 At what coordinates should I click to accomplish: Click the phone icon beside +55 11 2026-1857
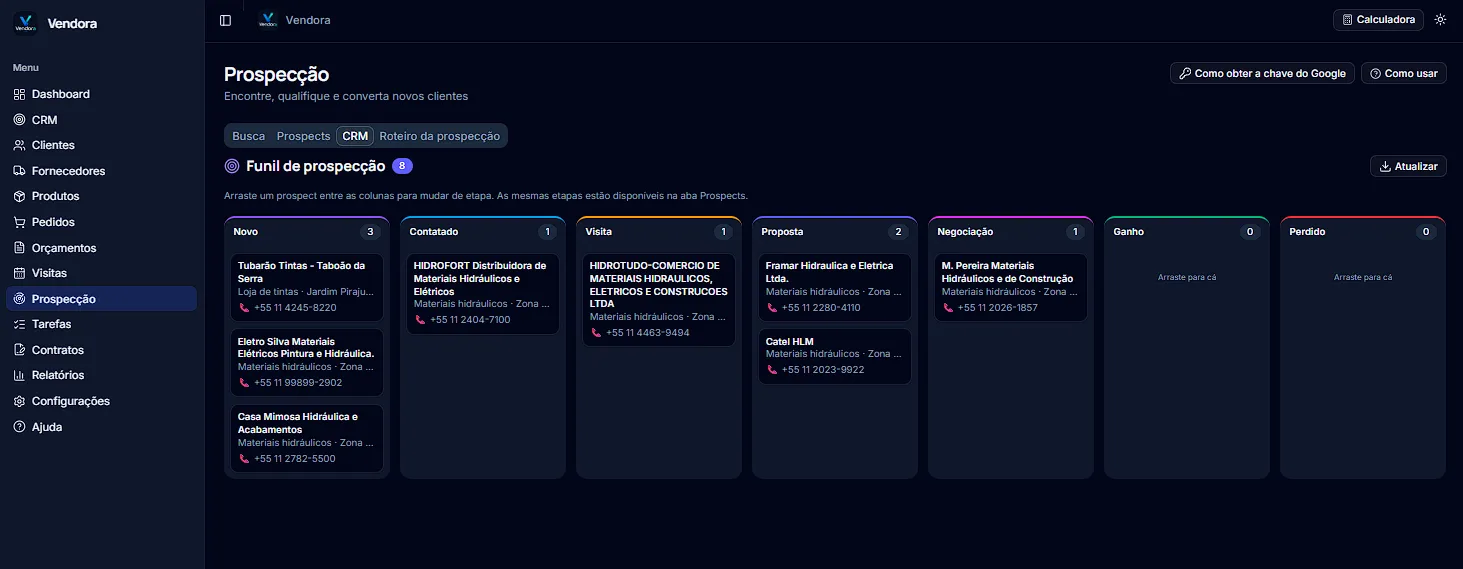[948, 308]
